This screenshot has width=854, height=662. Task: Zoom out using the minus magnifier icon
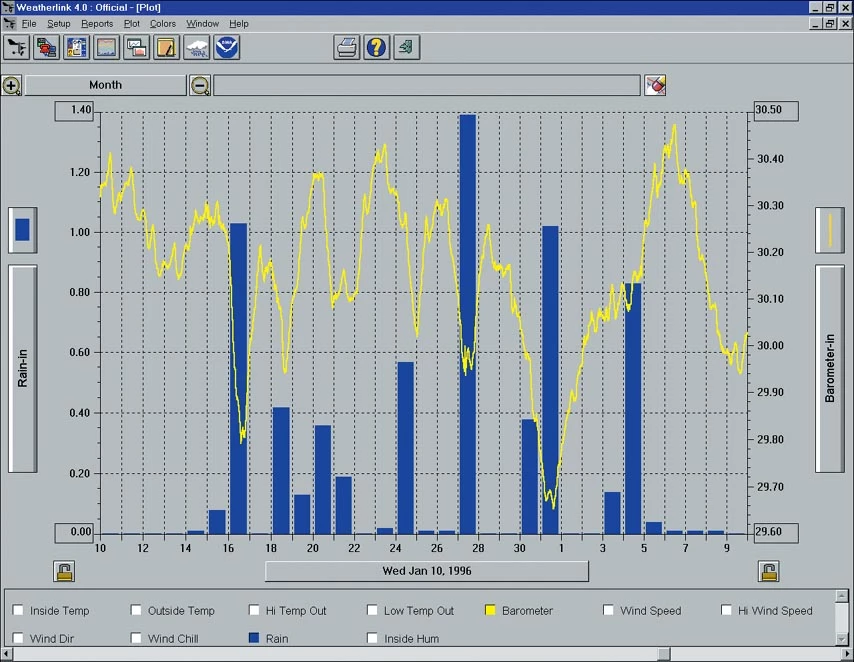(200, 86)
